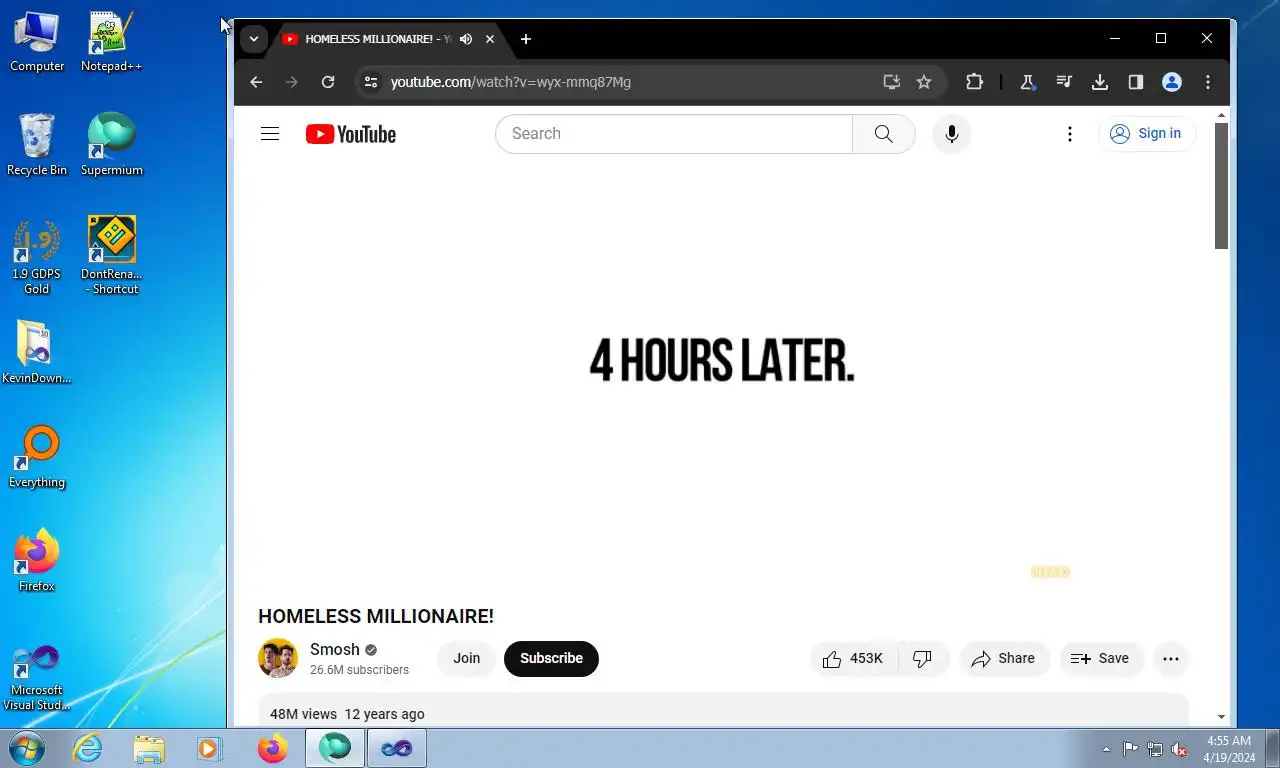
Task: Select the 1.9 GDPS Gold shortcut
Action: coord(37,256)
